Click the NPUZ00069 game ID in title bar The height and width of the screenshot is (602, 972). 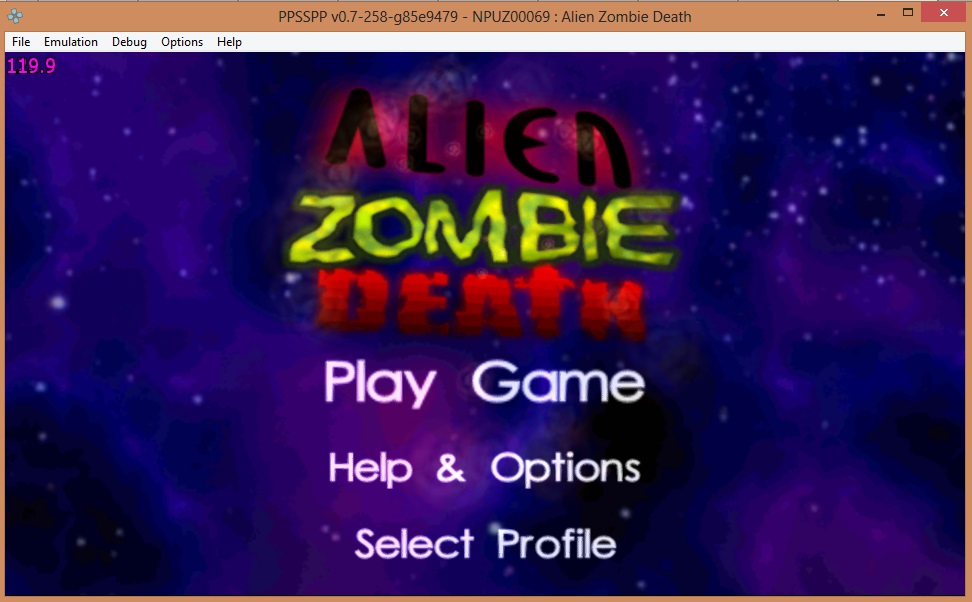click(502, 16)
